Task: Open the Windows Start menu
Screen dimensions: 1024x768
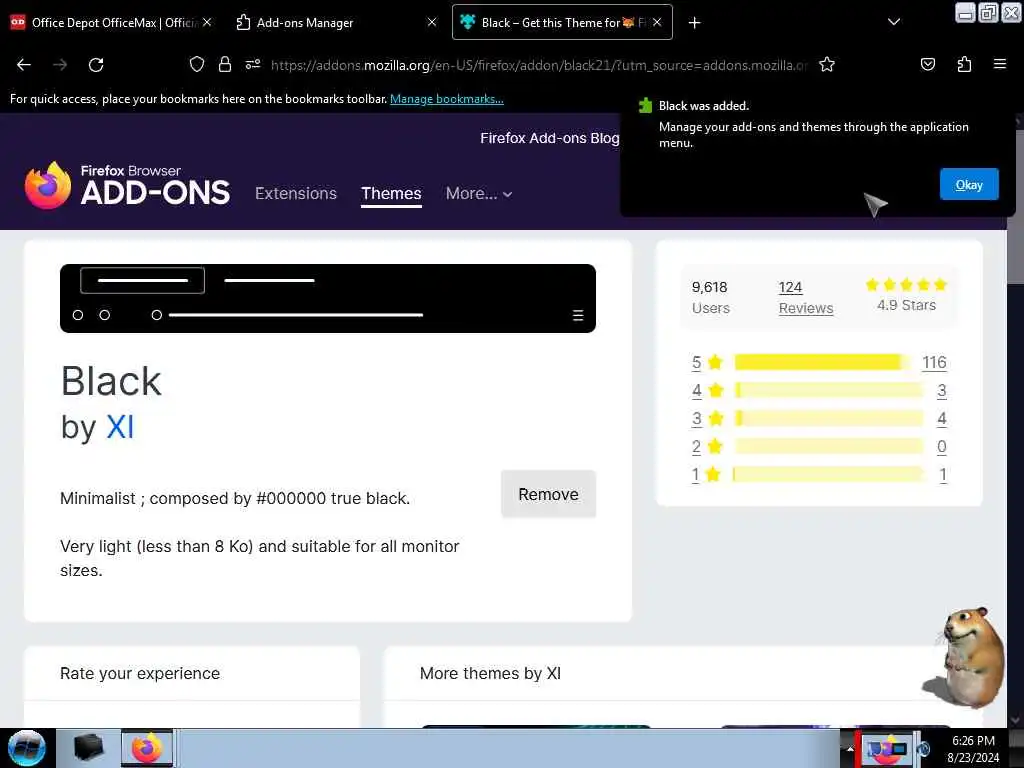Action: point(27,748)
